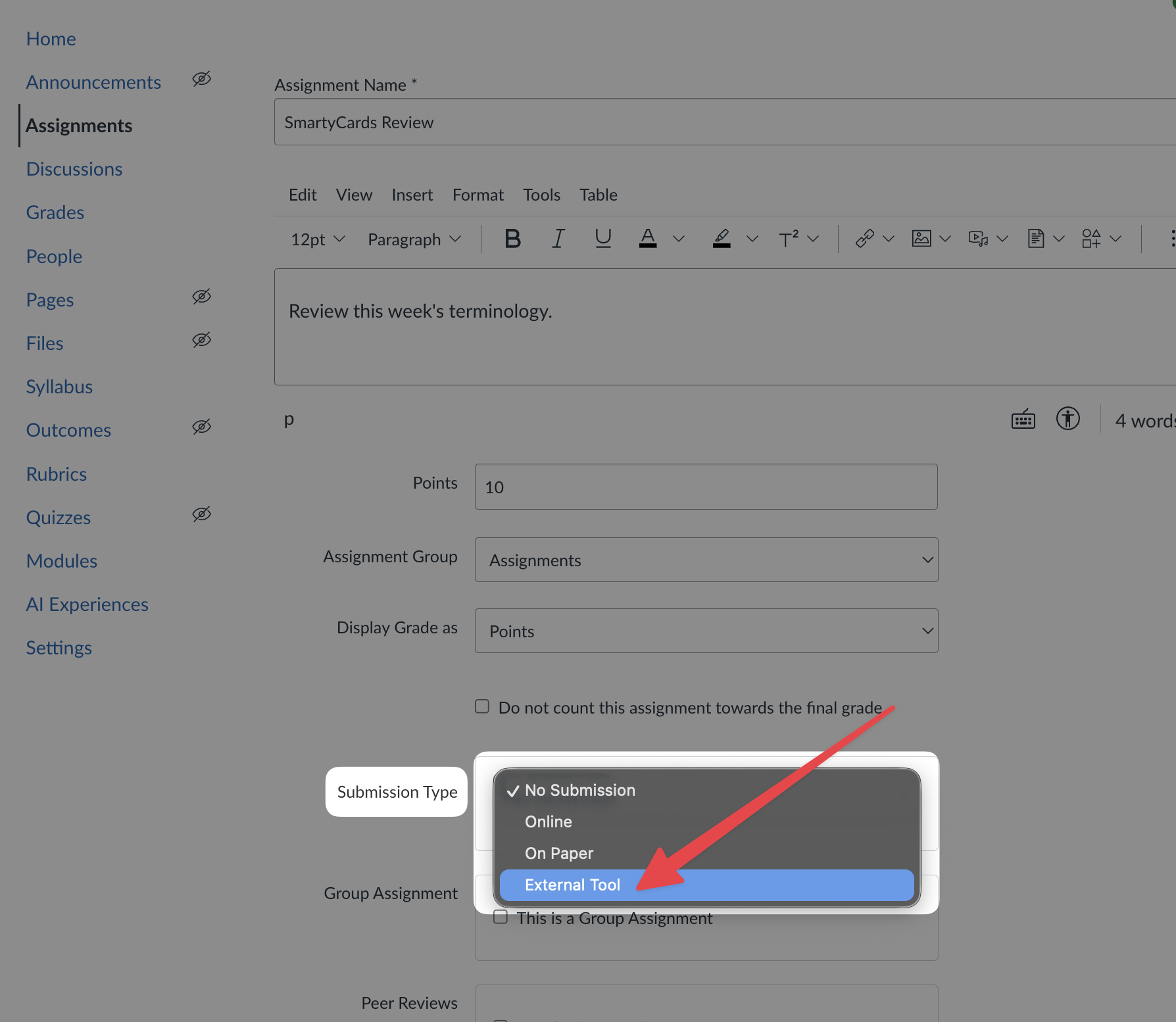Open the Display Grade as dropdown
1176x1022 pixels.
pos(706,631)
